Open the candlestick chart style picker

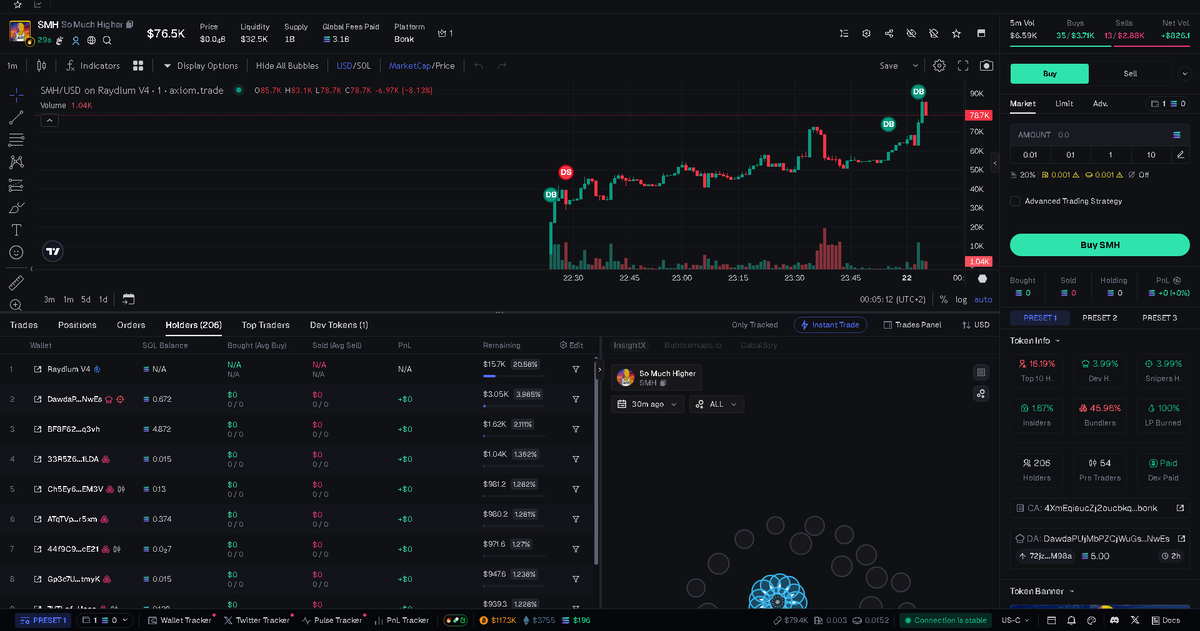pyautogui.click(x=41, y=66)
